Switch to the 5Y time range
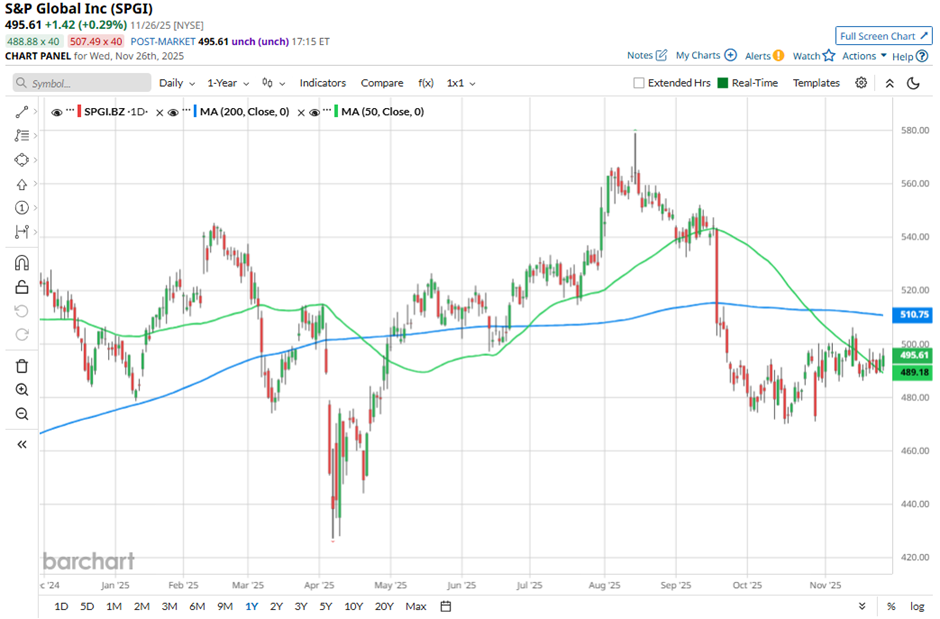940x619 pixels. click(x=326, y=606)
